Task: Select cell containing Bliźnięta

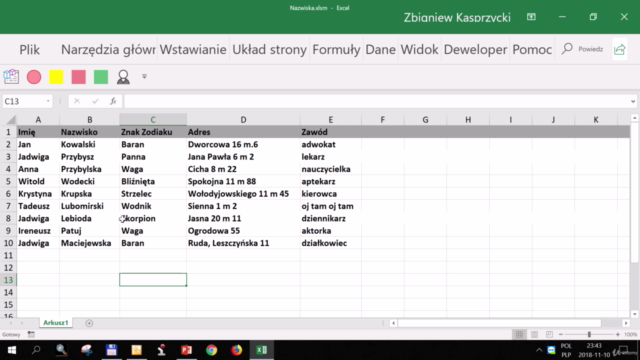Action: (153, 181)
